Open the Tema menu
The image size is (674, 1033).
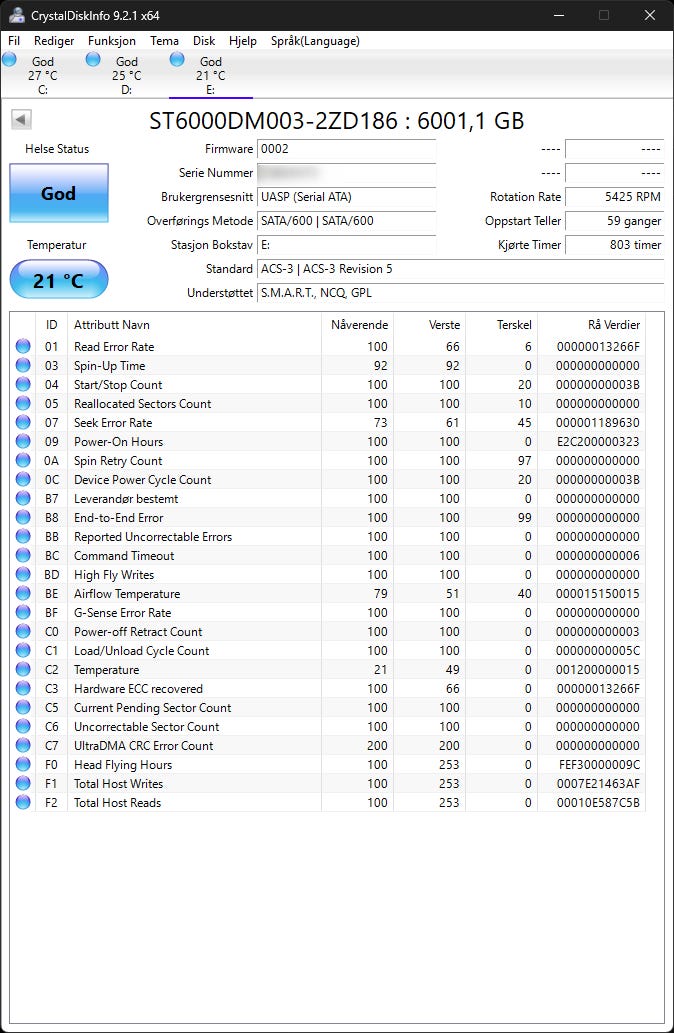(x=164, y=41)
